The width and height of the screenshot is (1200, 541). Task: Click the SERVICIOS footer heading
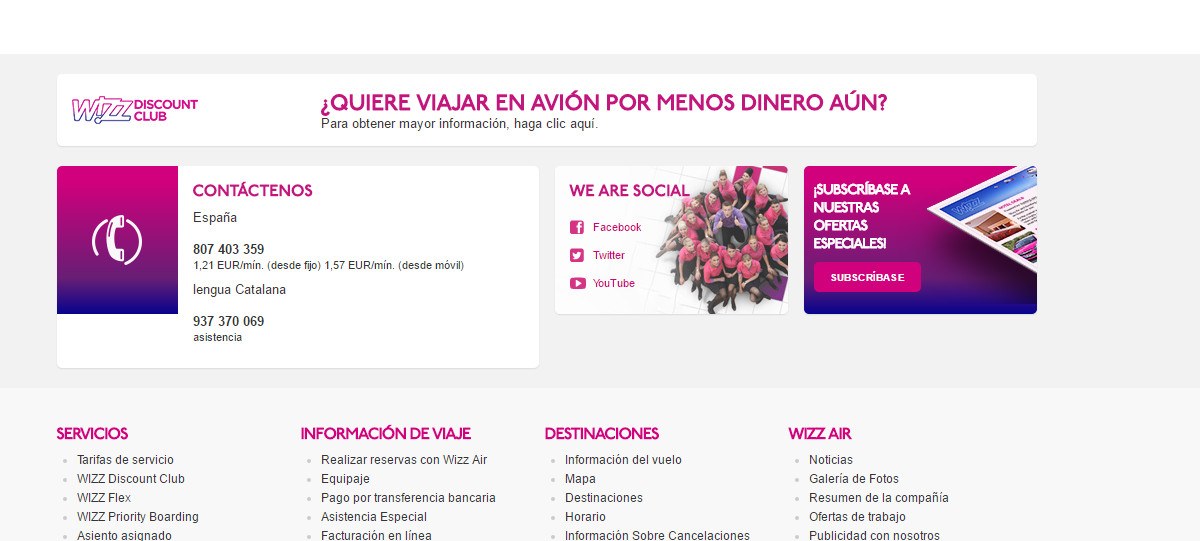pos(92,434)
